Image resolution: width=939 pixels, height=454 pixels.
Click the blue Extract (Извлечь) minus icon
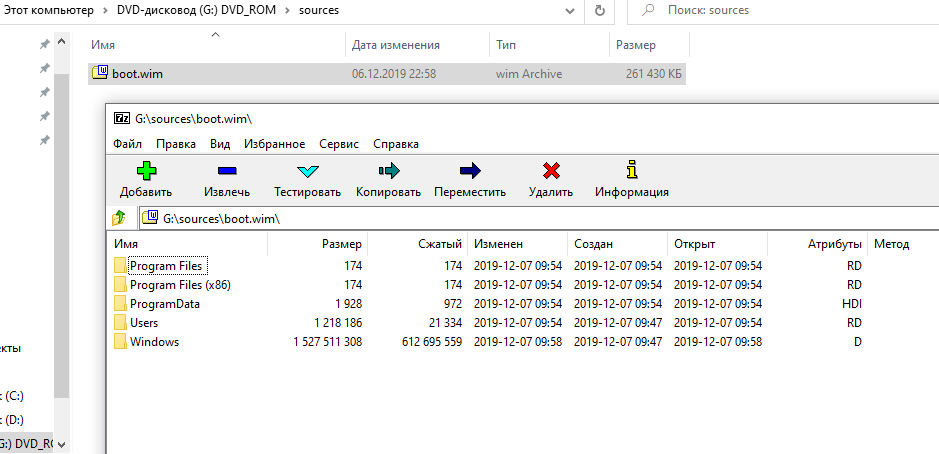tap(226, 170)
